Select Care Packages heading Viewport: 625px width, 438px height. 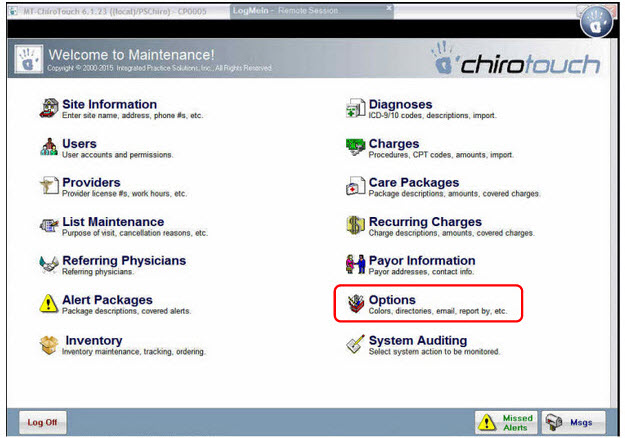click(x=414, y=183)
